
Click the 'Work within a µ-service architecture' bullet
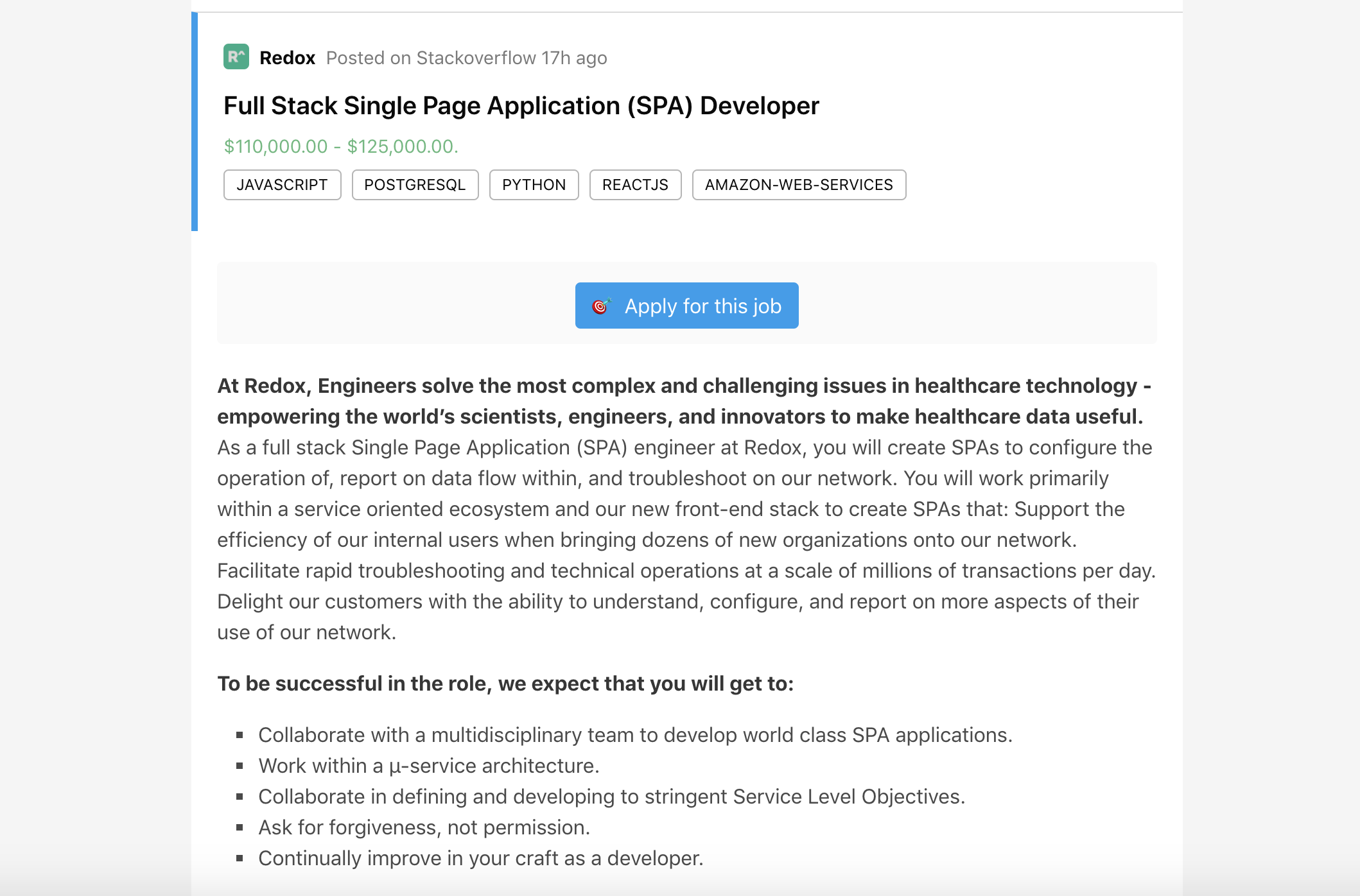click(x=428, y=766)
